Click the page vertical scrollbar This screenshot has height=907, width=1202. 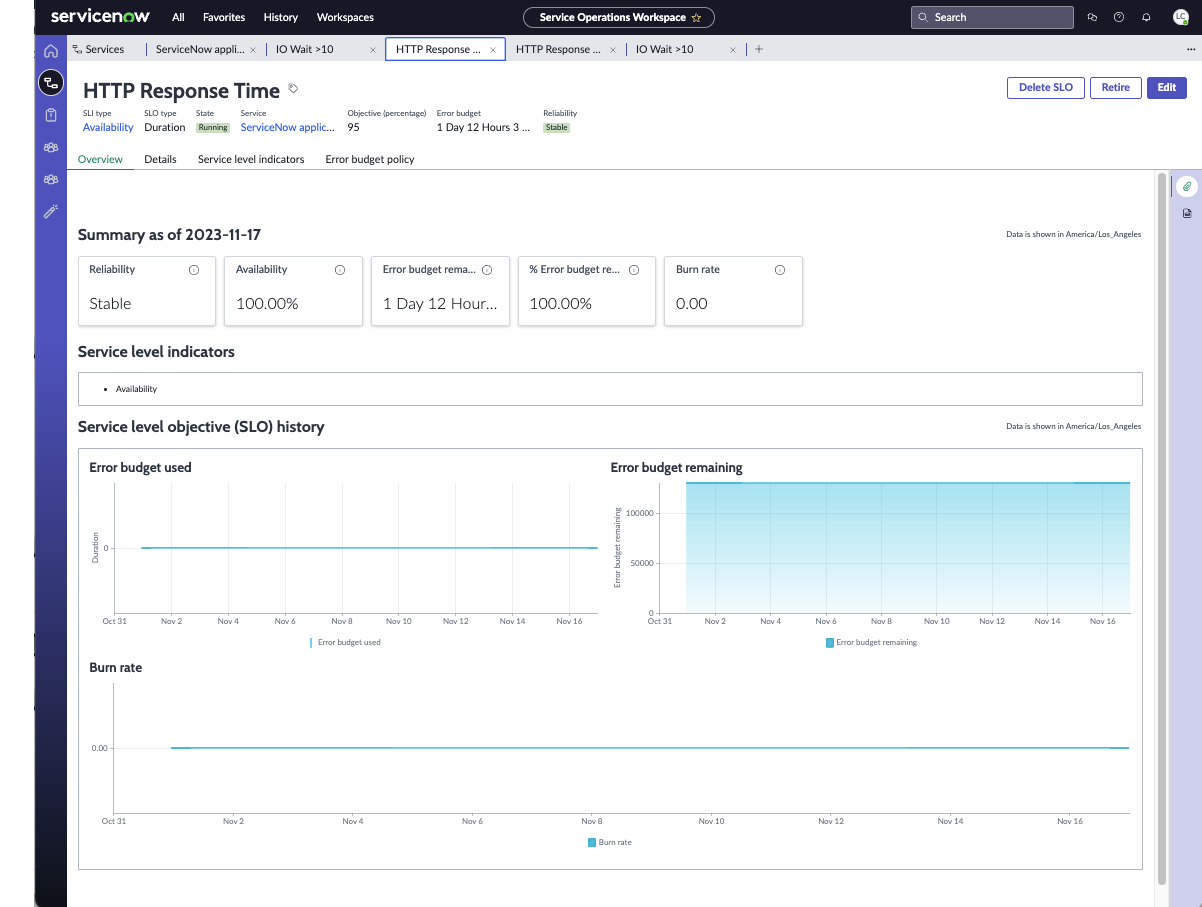click(x=1162, y=528)
